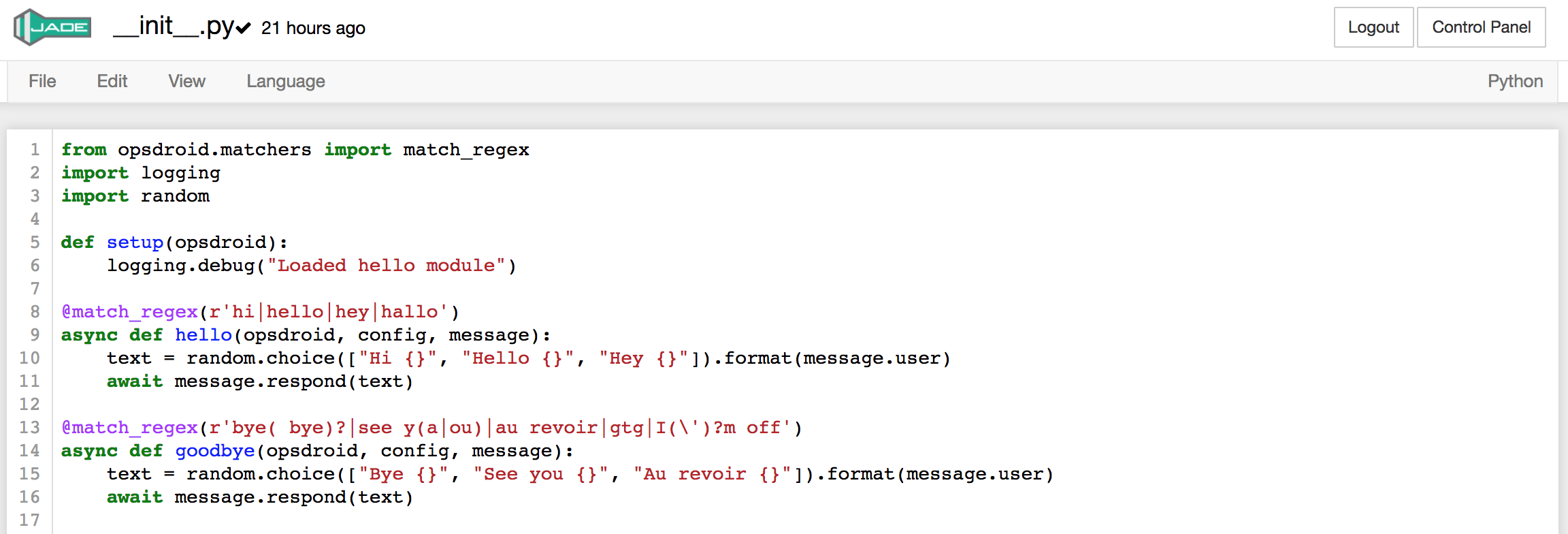Click line number 8 in the gutter

34,311
